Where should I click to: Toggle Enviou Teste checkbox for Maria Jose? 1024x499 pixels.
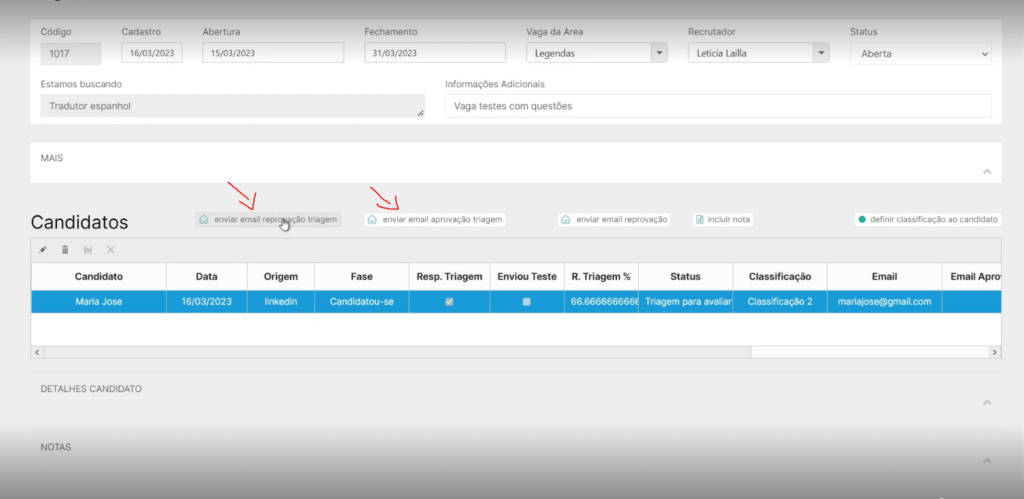[527, 302]
